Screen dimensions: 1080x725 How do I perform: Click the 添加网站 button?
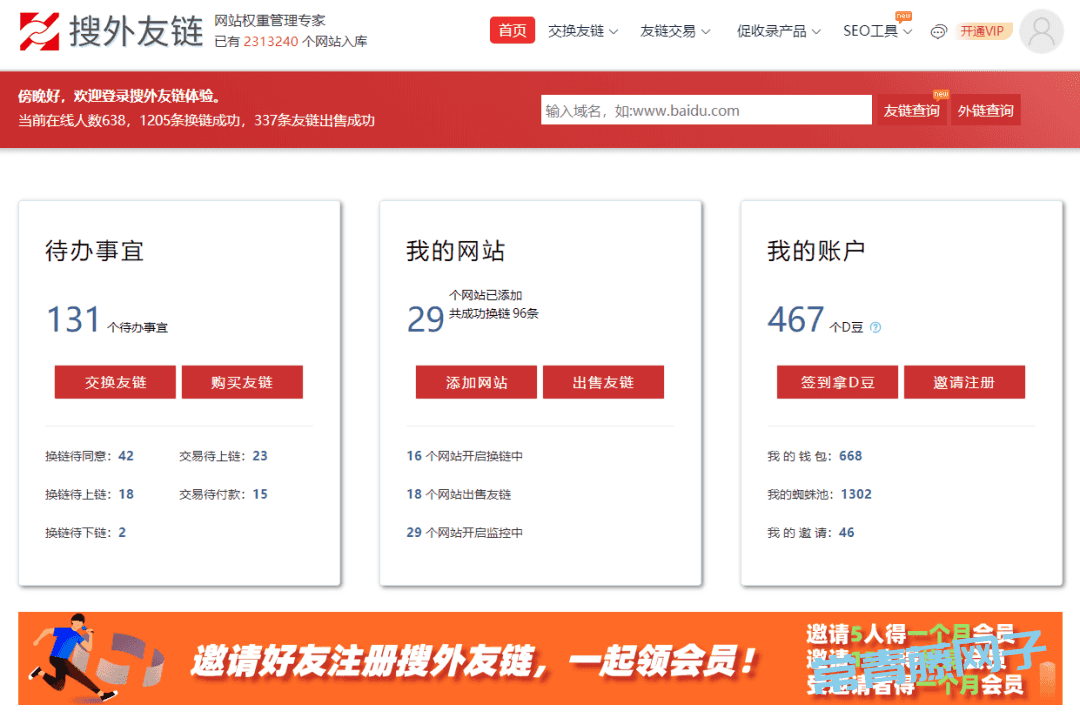tap(476, 382)
